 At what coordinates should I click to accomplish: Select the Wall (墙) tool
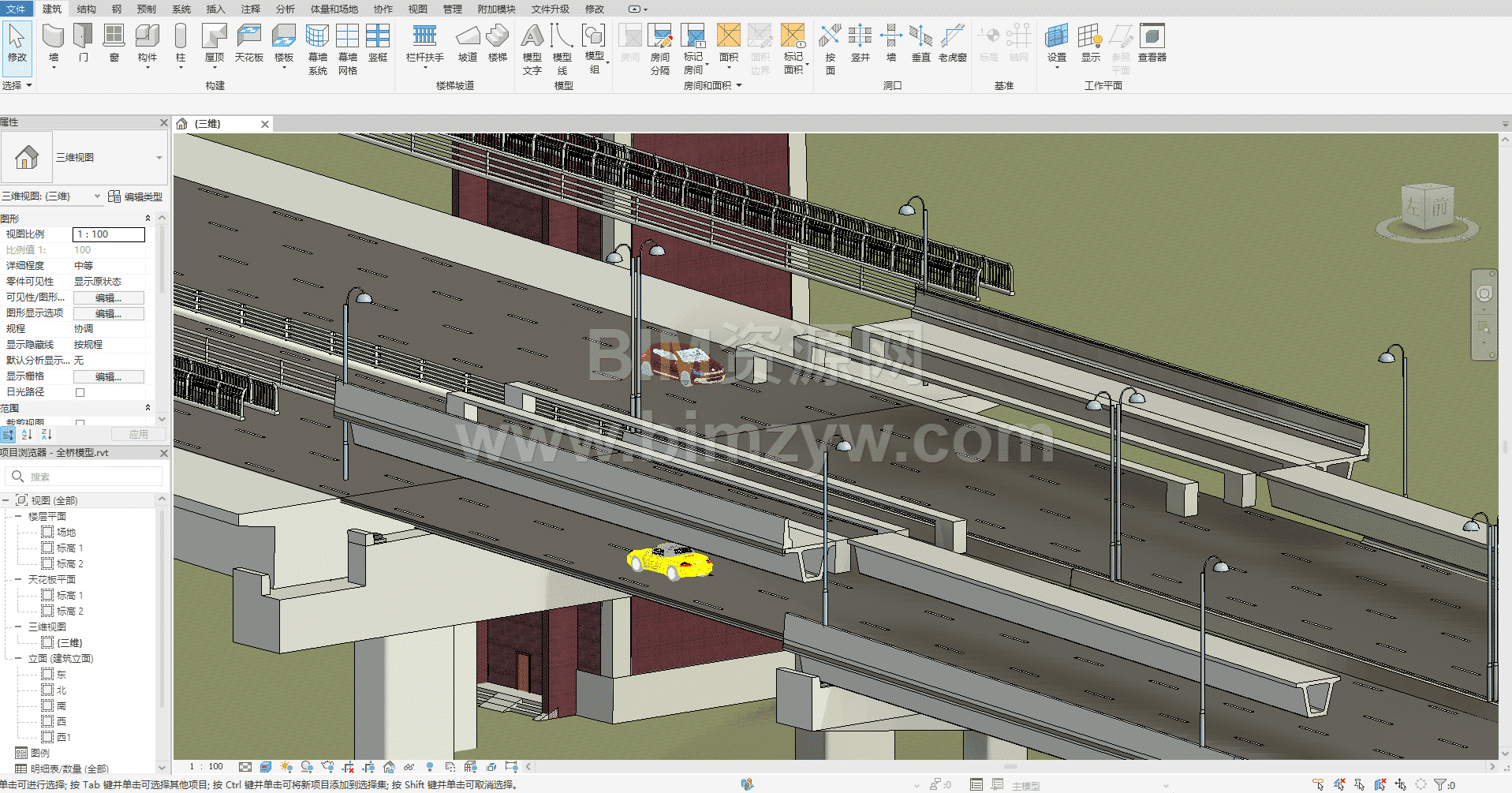click(x=53, y=43)
